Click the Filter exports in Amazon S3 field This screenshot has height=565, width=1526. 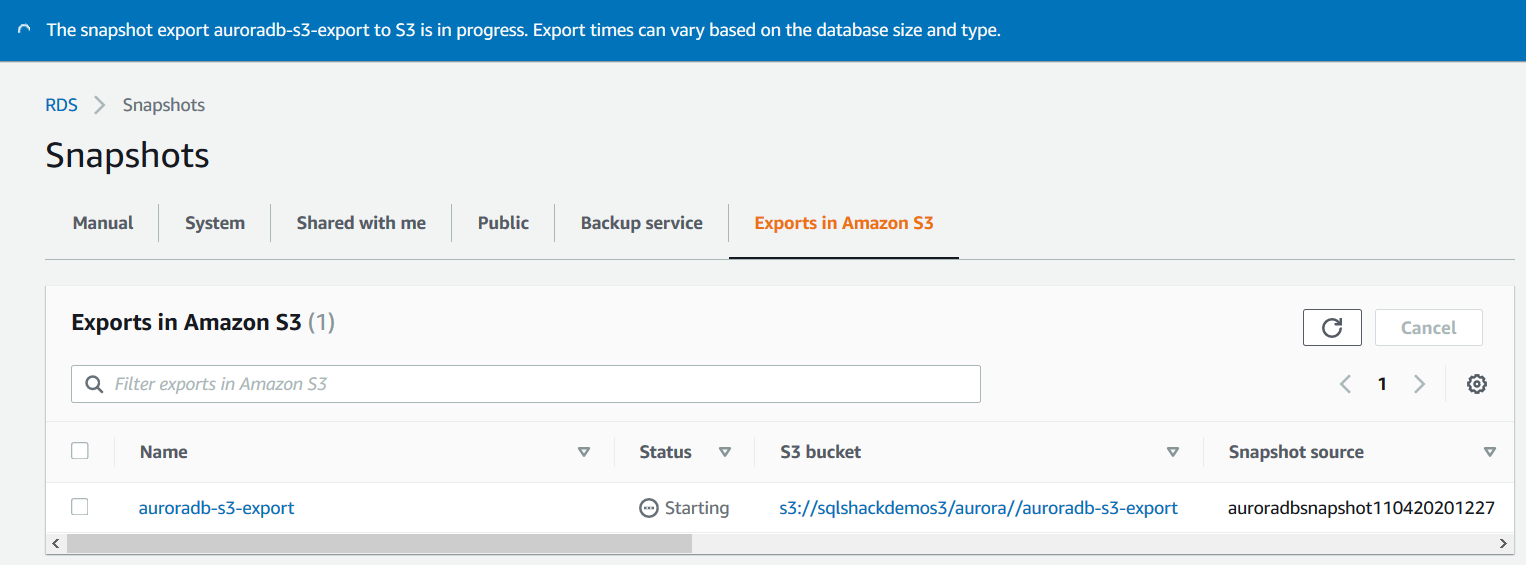pos(540,384)
